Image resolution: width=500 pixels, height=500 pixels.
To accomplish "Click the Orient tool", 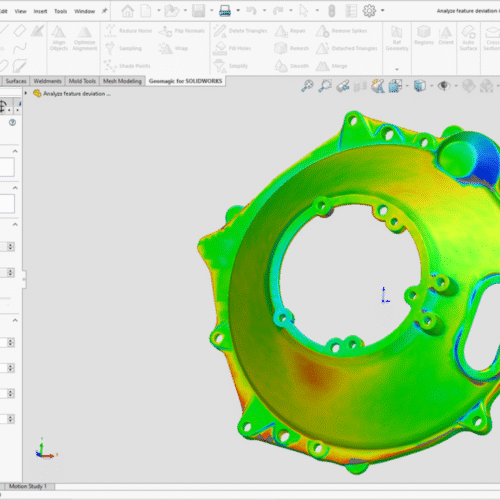I will 446,35.
